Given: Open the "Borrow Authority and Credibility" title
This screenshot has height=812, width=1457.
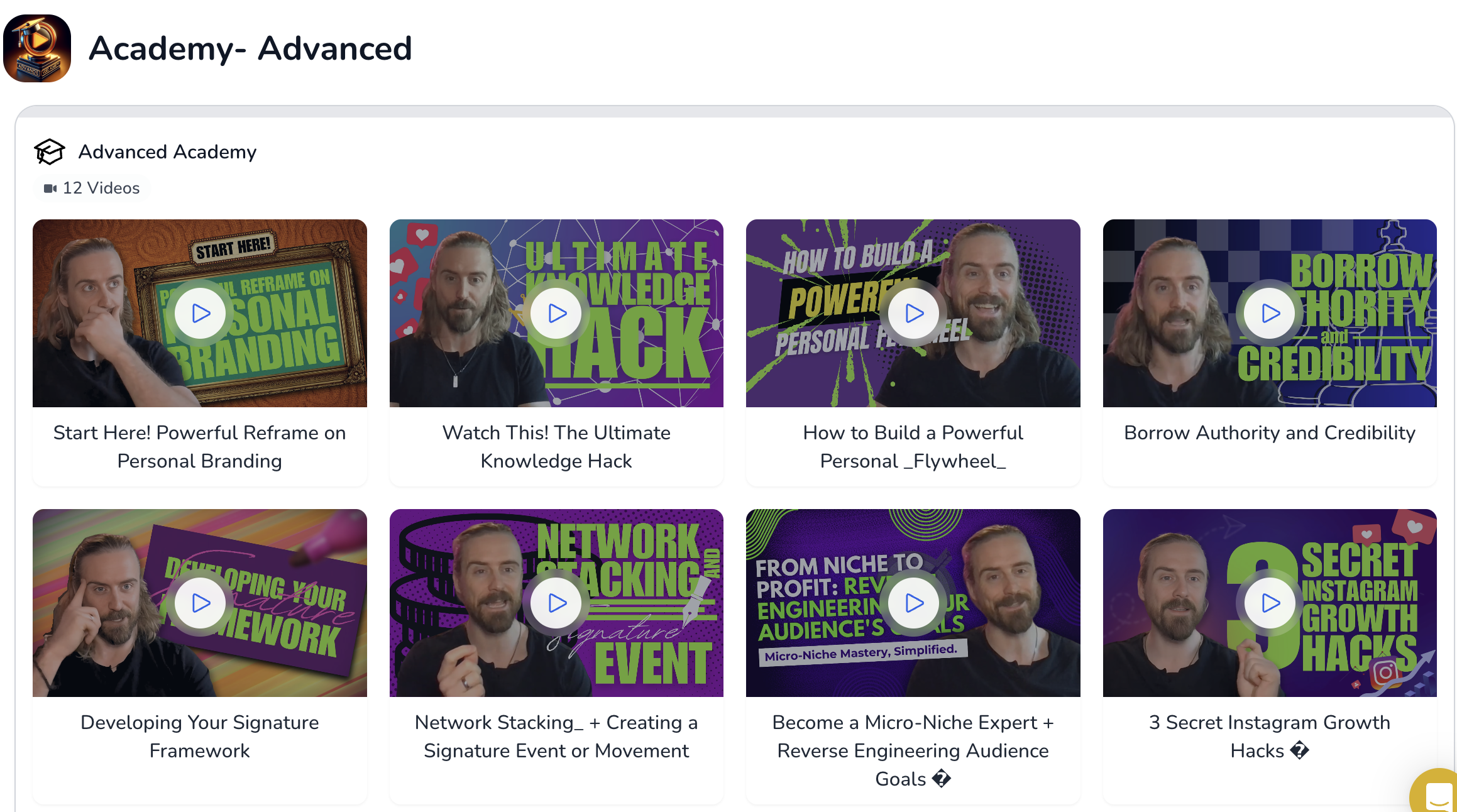Looking at the screenshot, I should 1270,432.
